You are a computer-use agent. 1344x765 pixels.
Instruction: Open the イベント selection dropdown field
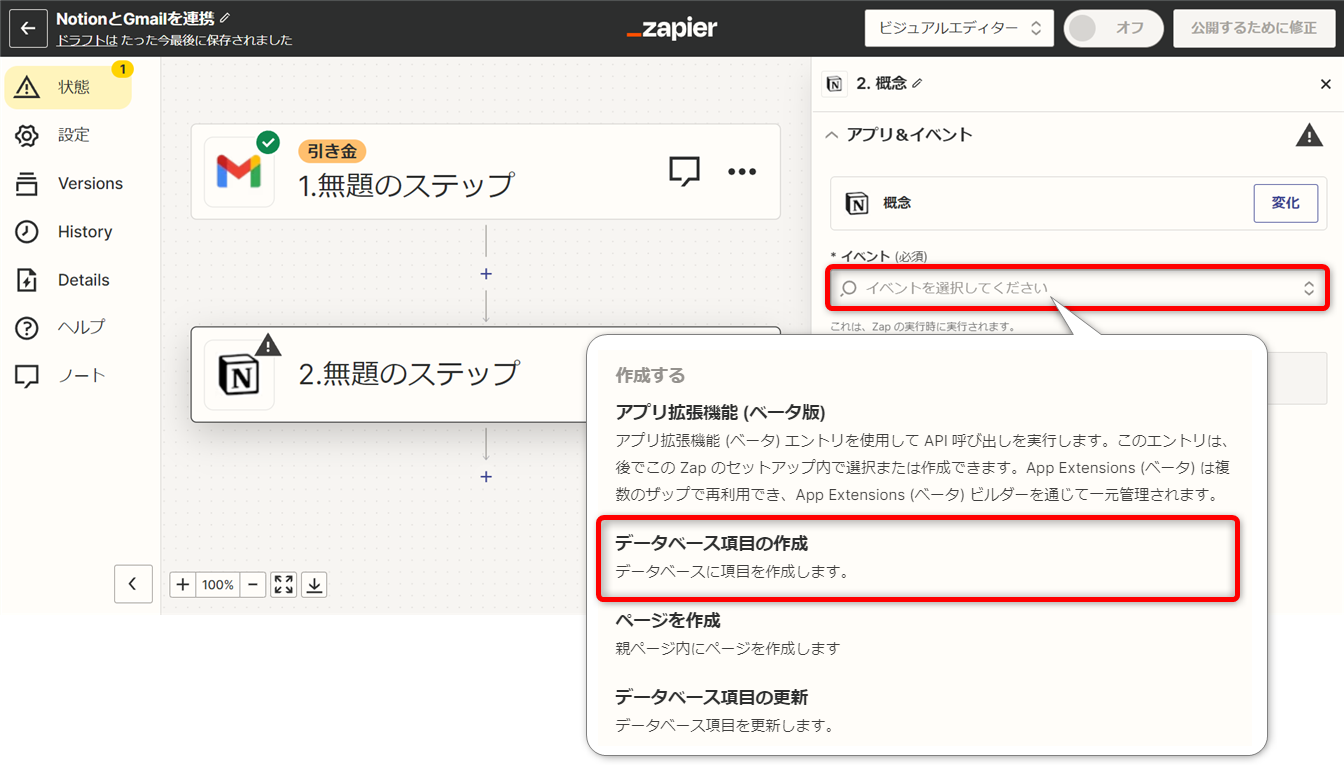[1077, 288]
